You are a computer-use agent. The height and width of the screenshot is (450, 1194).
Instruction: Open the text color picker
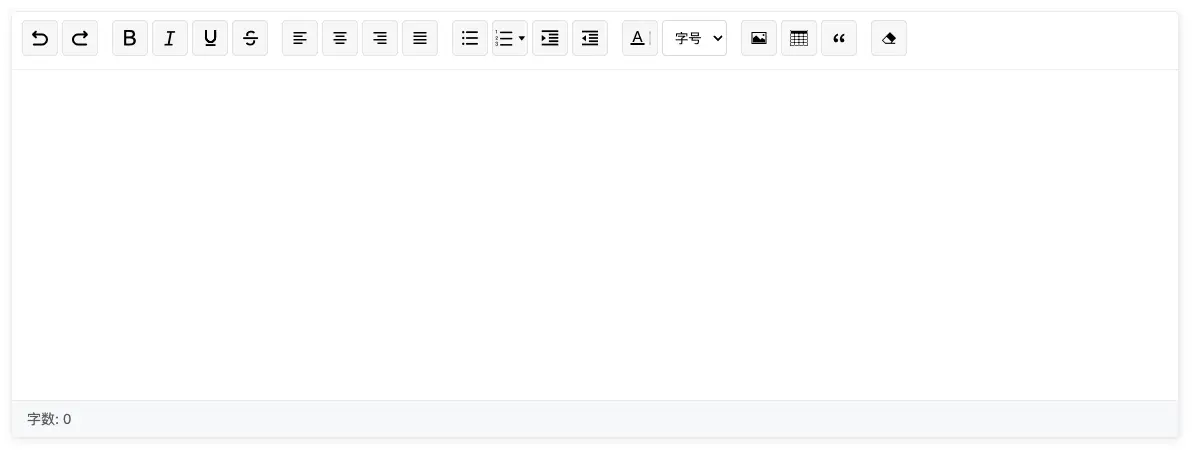[640, 38]
